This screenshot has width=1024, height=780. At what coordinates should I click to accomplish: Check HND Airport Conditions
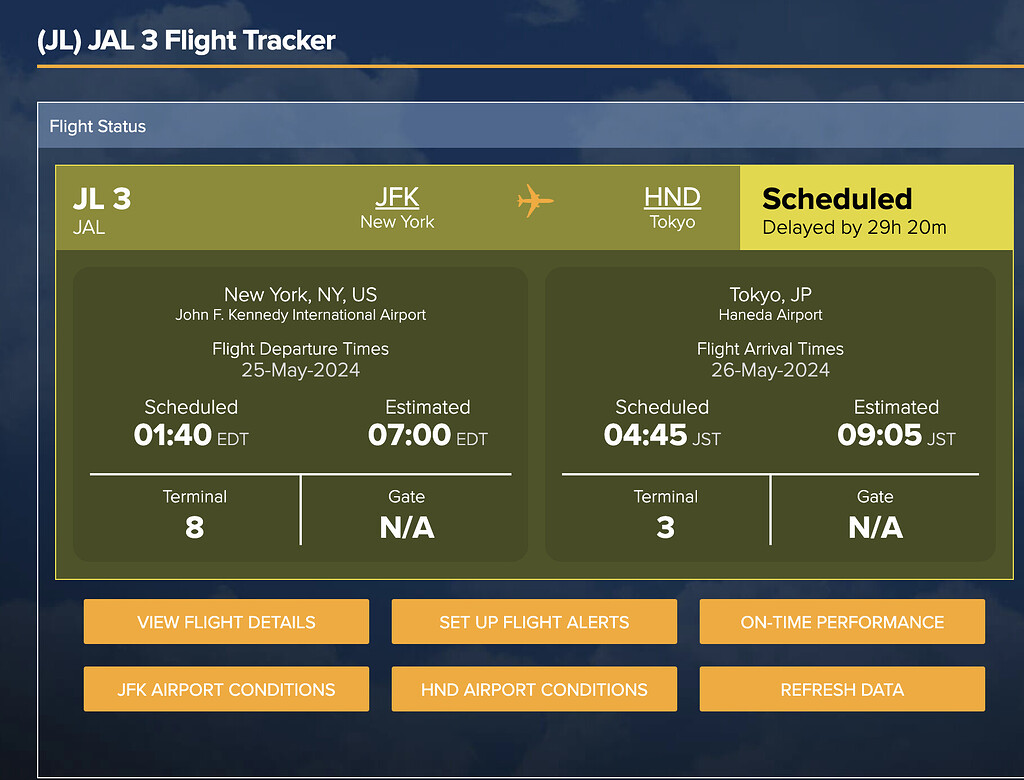point(534,690)
